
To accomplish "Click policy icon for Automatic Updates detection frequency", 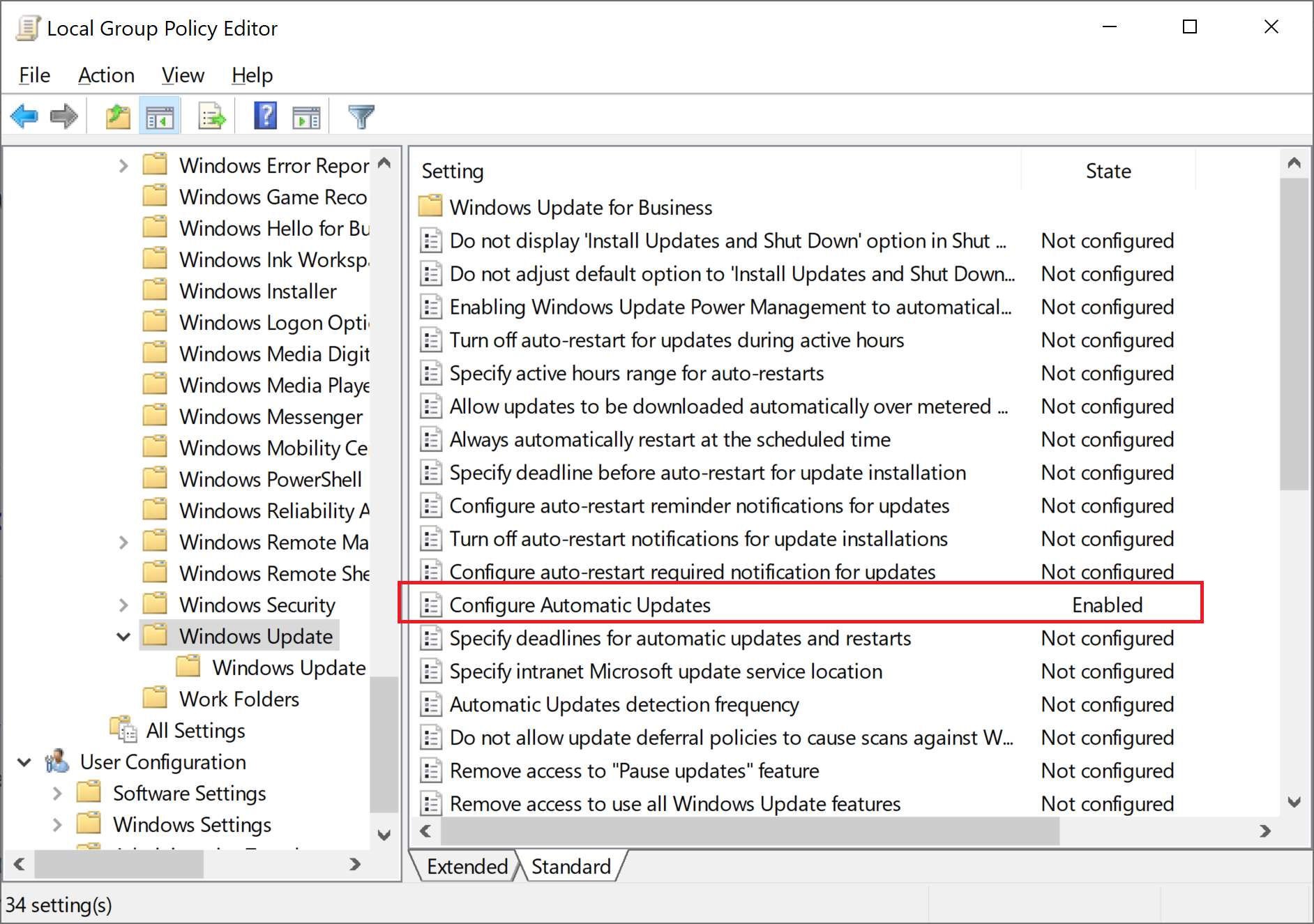I will click(x=431, y=704).
